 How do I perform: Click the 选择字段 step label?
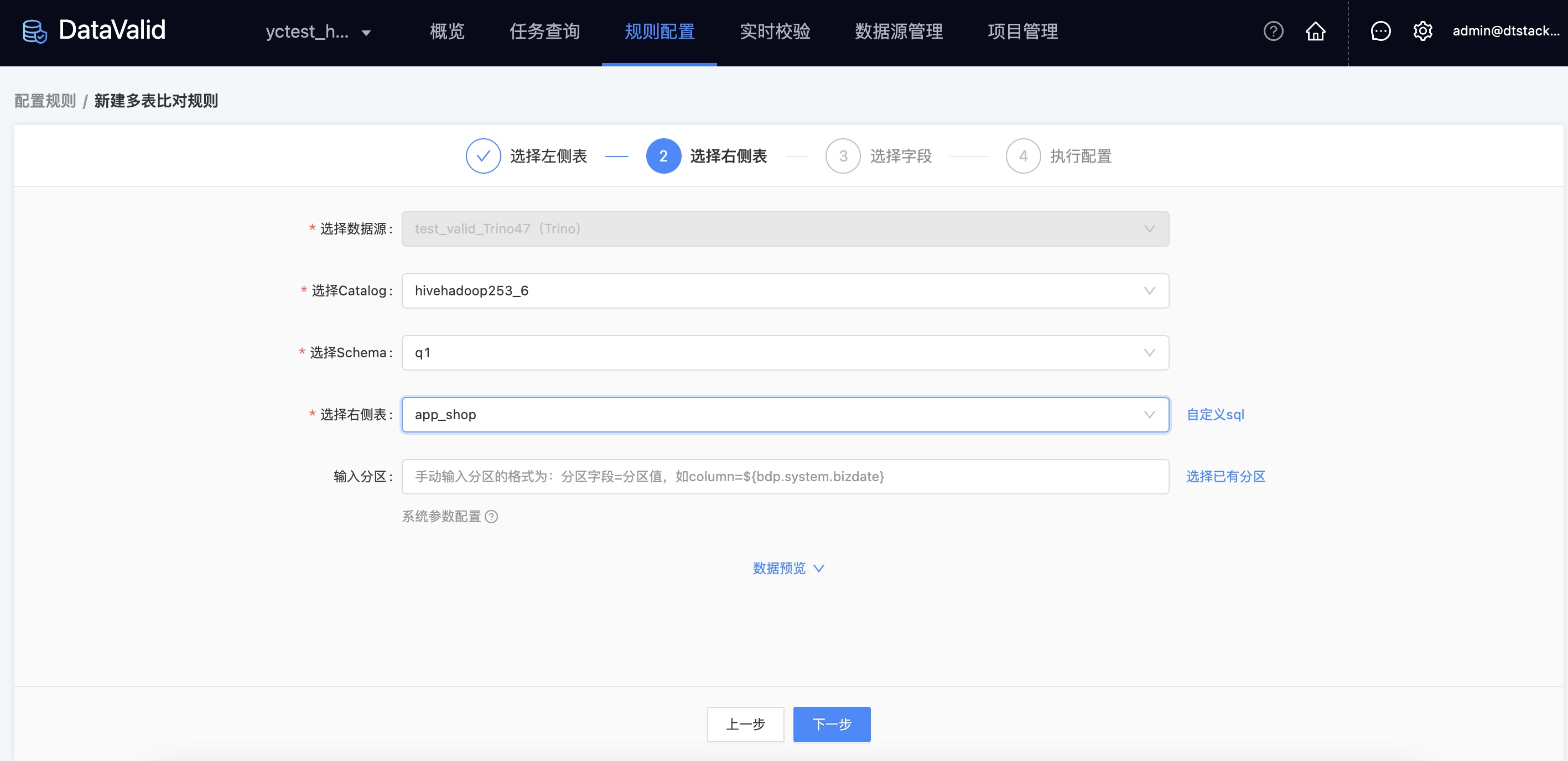pyautogui.click(x=900, y=157)
